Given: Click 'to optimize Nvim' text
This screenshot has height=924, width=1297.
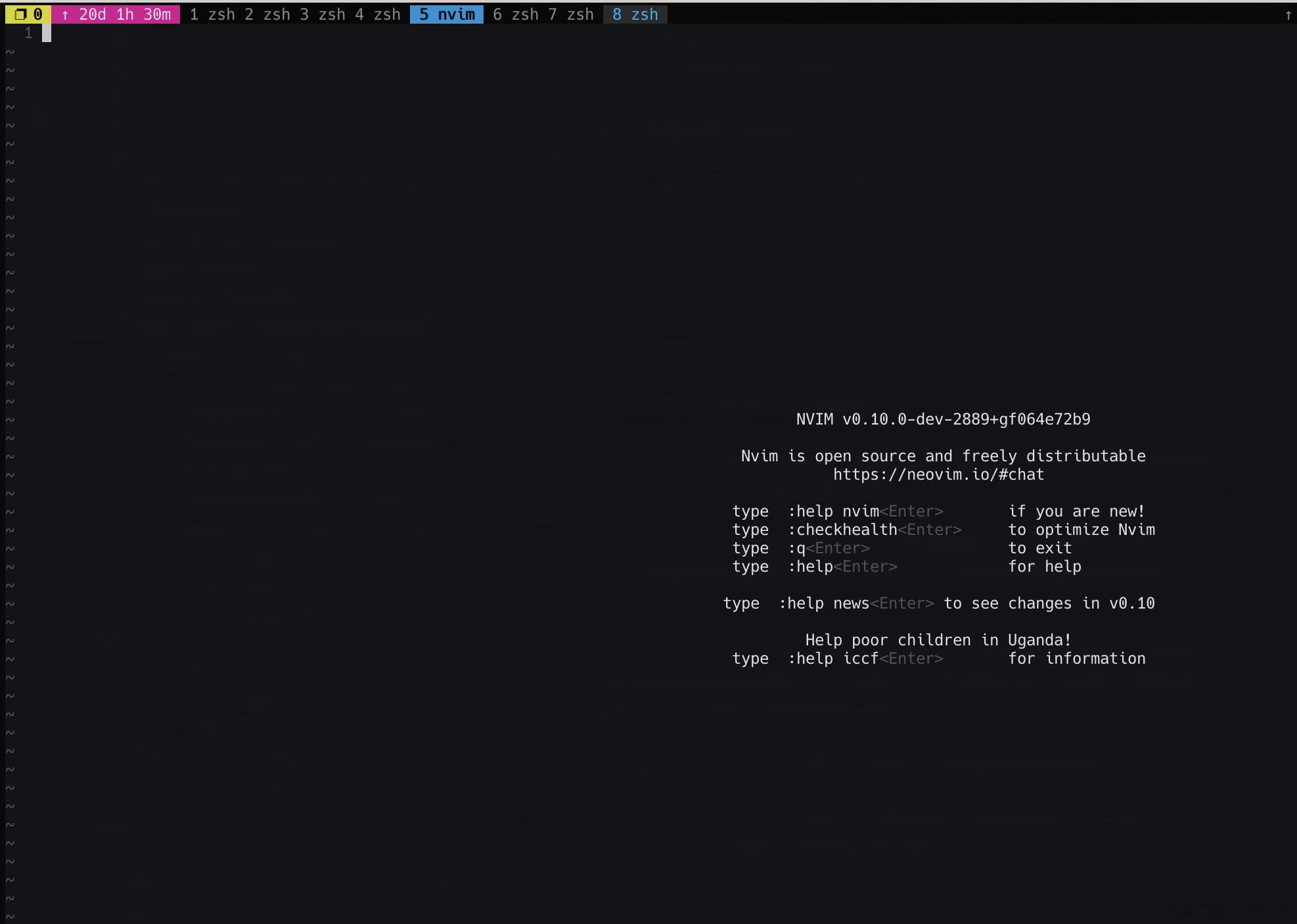Looking at the screenshot, I should pos(1081,530).
